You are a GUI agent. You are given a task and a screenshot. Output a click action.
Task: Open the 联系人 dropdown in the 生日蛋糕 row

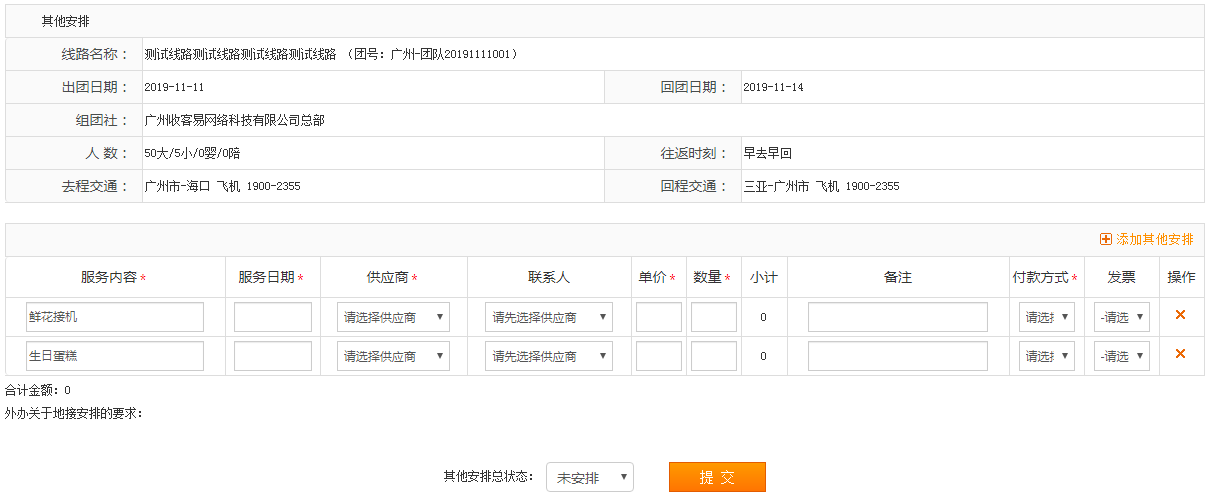(548, 356)
